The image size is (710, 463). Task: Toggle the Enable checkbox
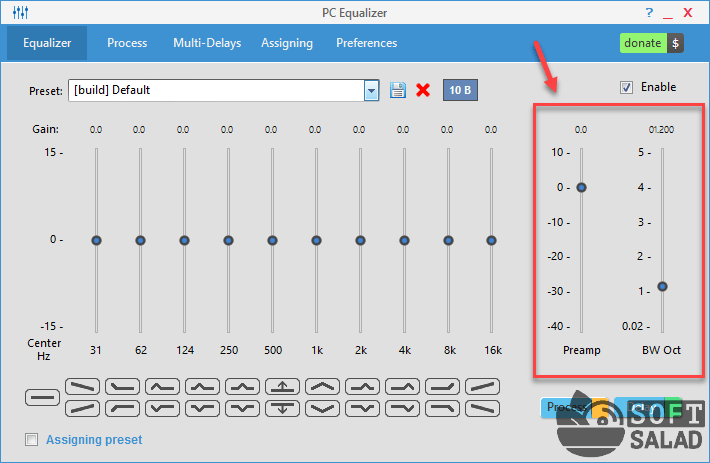click(626, 87)
